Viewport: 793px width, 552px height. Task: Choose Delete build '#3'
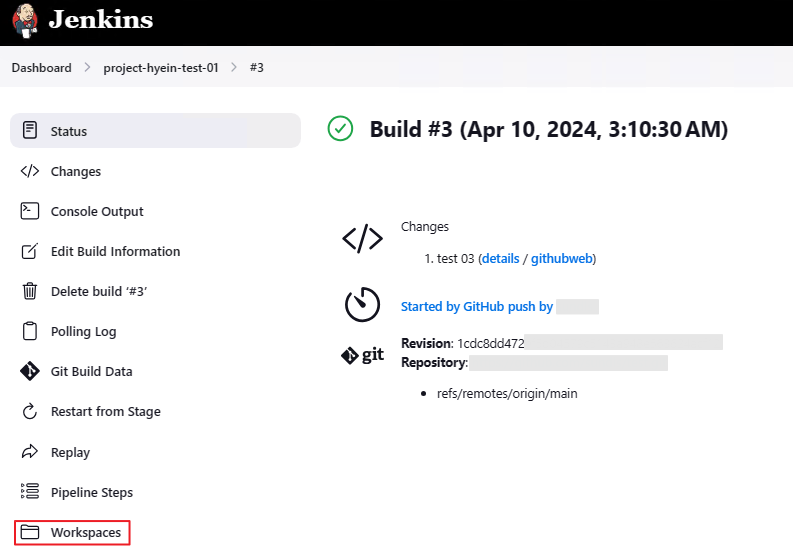point(99,291)
